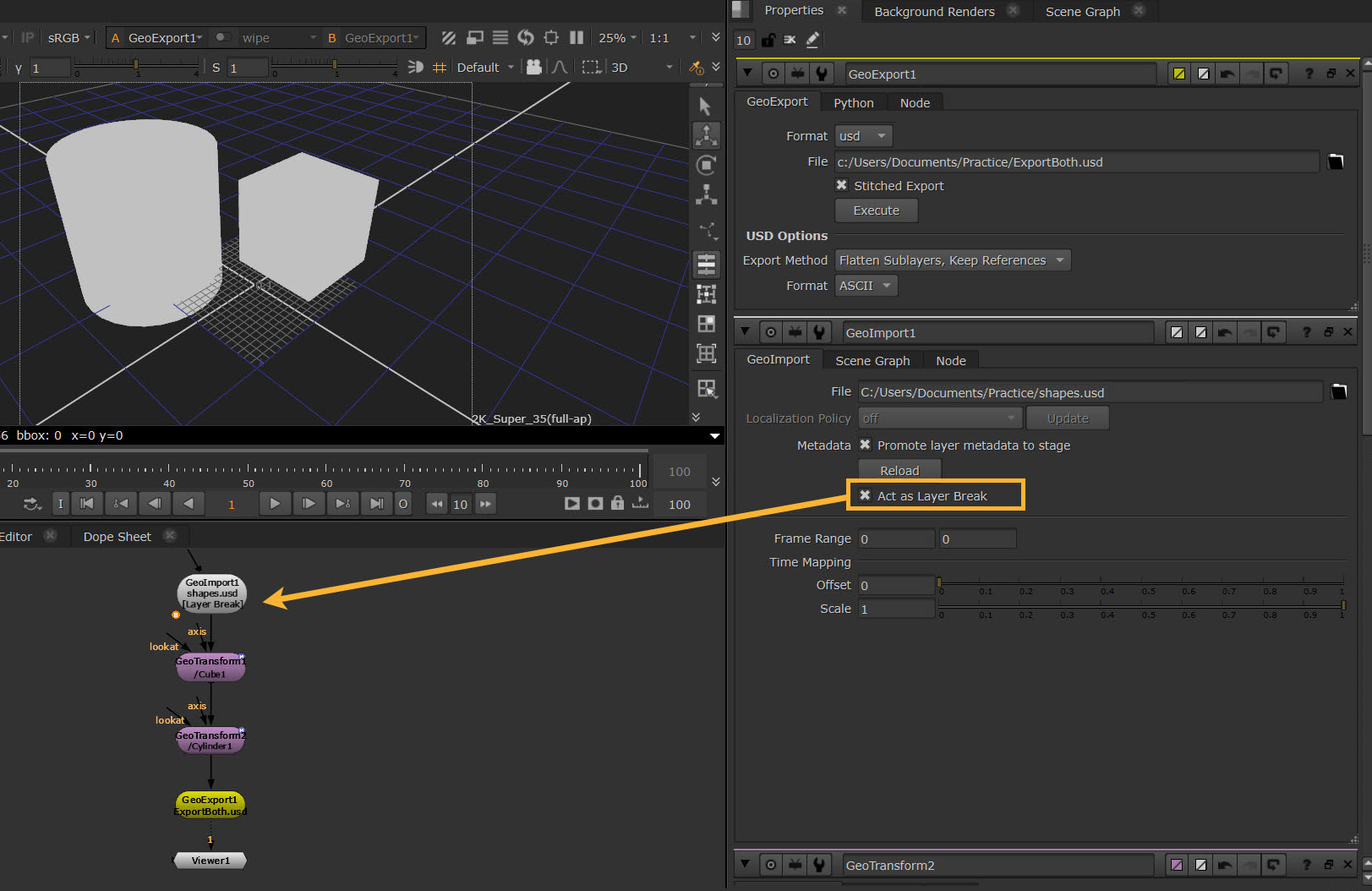The width and height of the screenshot is (1372, 891).
Task: Open GeoExport Format usd dropdown
Action: pos(863,135)
